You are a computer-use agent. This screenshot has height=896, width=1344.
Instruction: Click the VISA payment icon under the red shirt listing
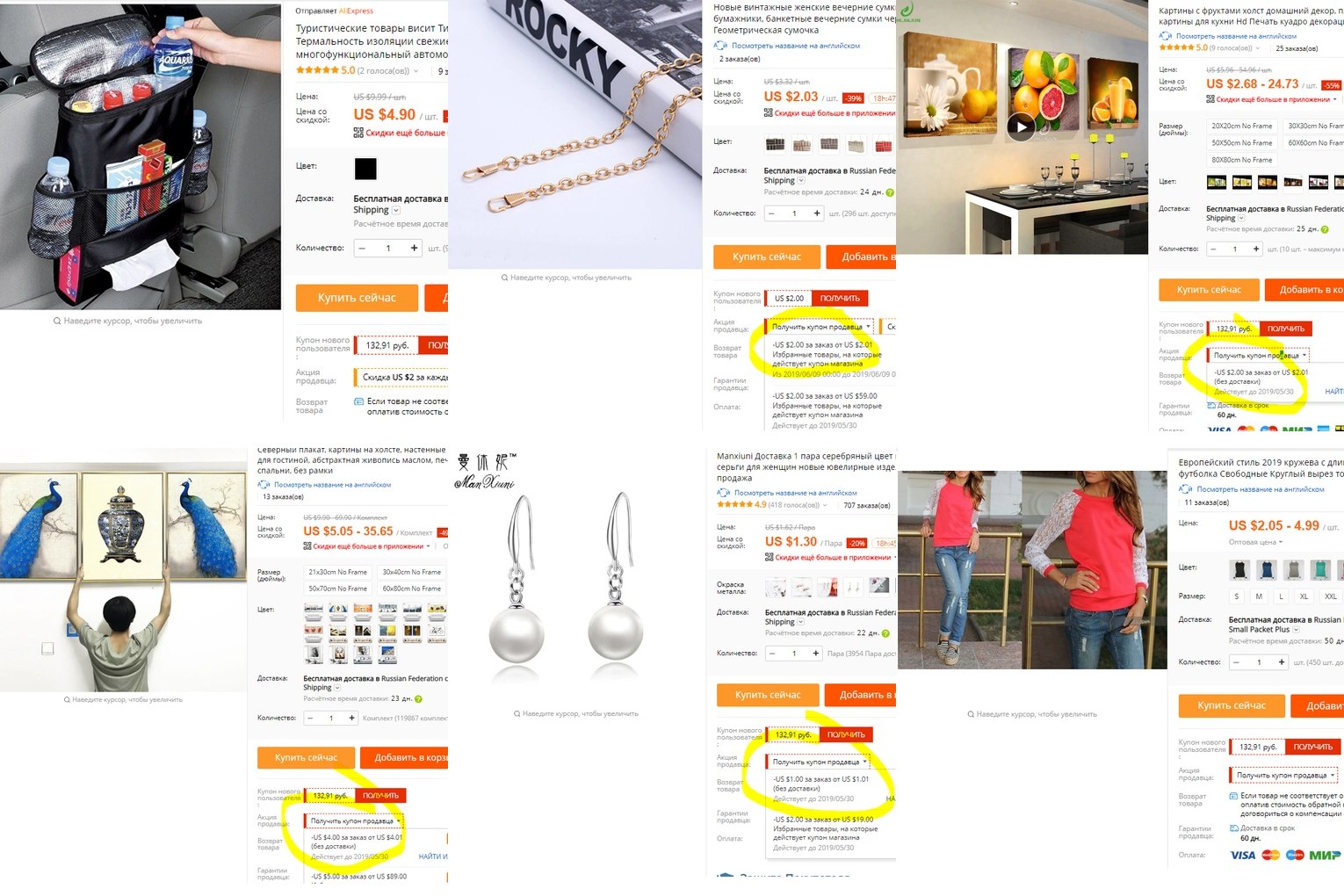click(x=1242, y=855)
